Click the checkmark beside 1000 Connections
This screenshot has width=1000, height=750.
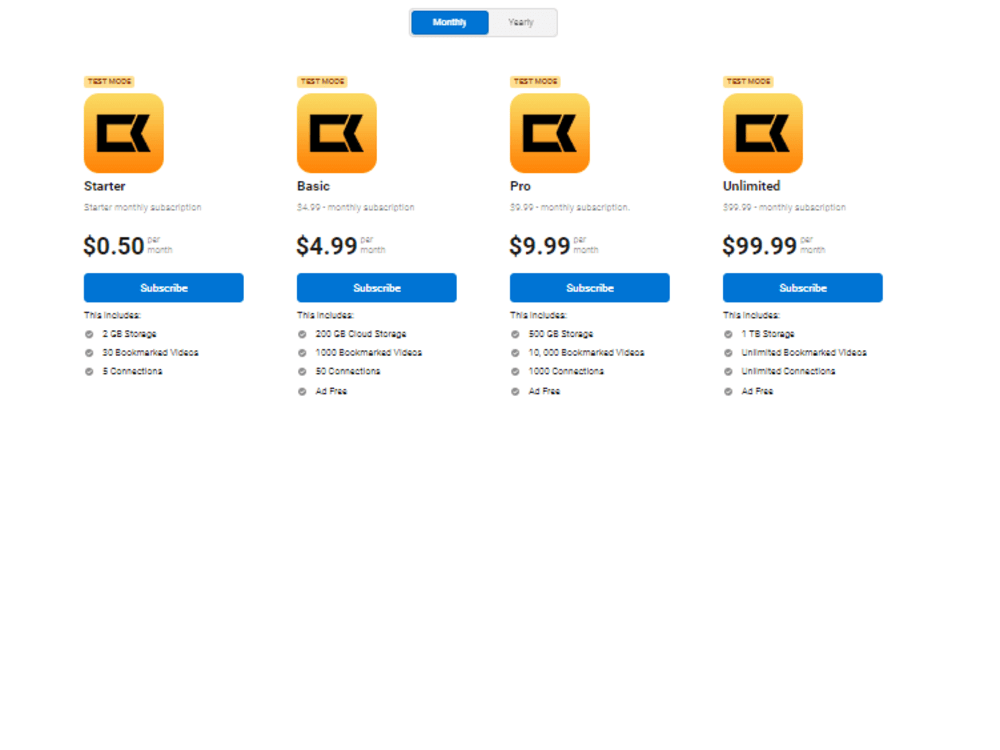[x=515, y=371]
